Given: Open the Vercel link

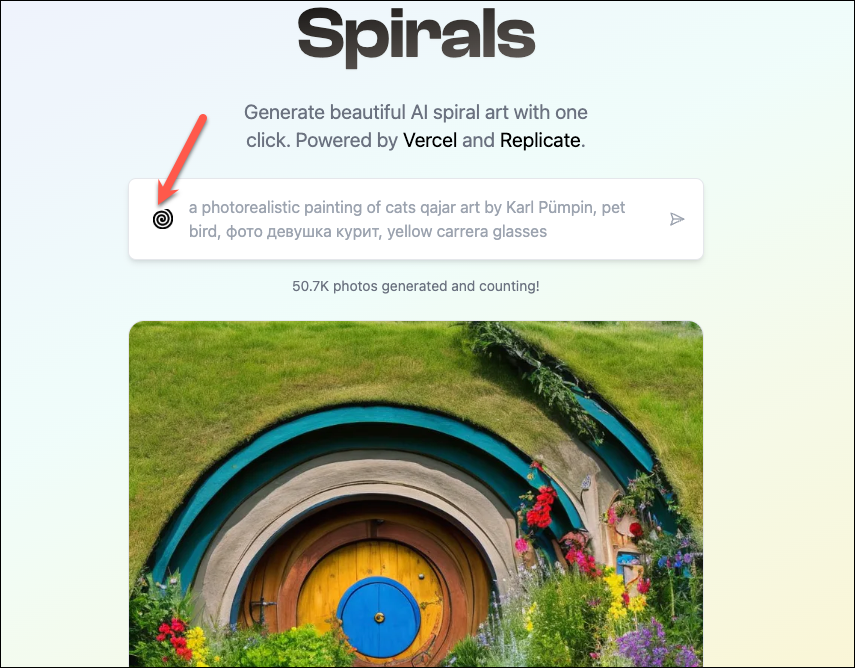Looking at the screenshot, I should (x=430, y=140).
